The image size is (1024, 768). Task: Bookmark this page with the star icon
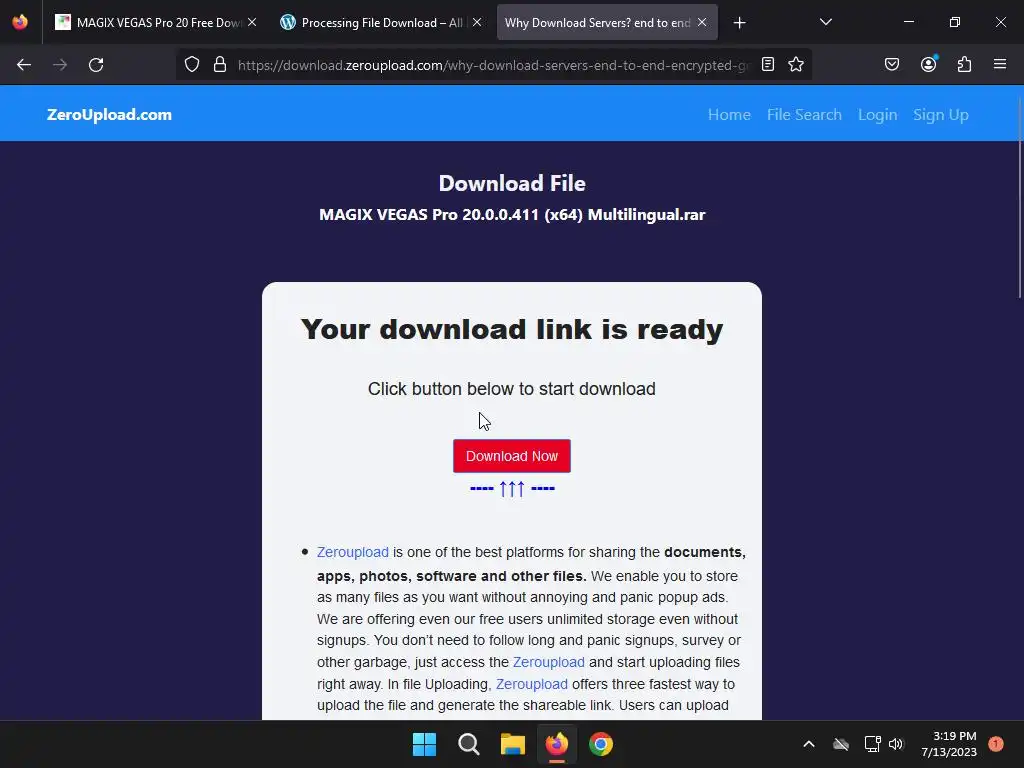795,65
